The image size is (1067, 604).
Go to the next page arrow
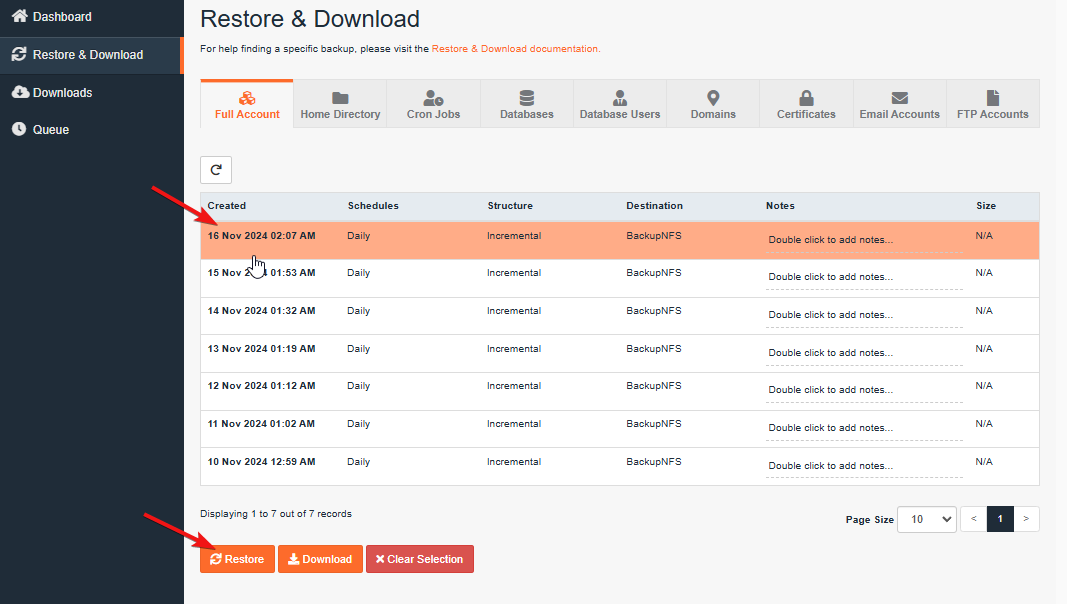pos(1026,519)
